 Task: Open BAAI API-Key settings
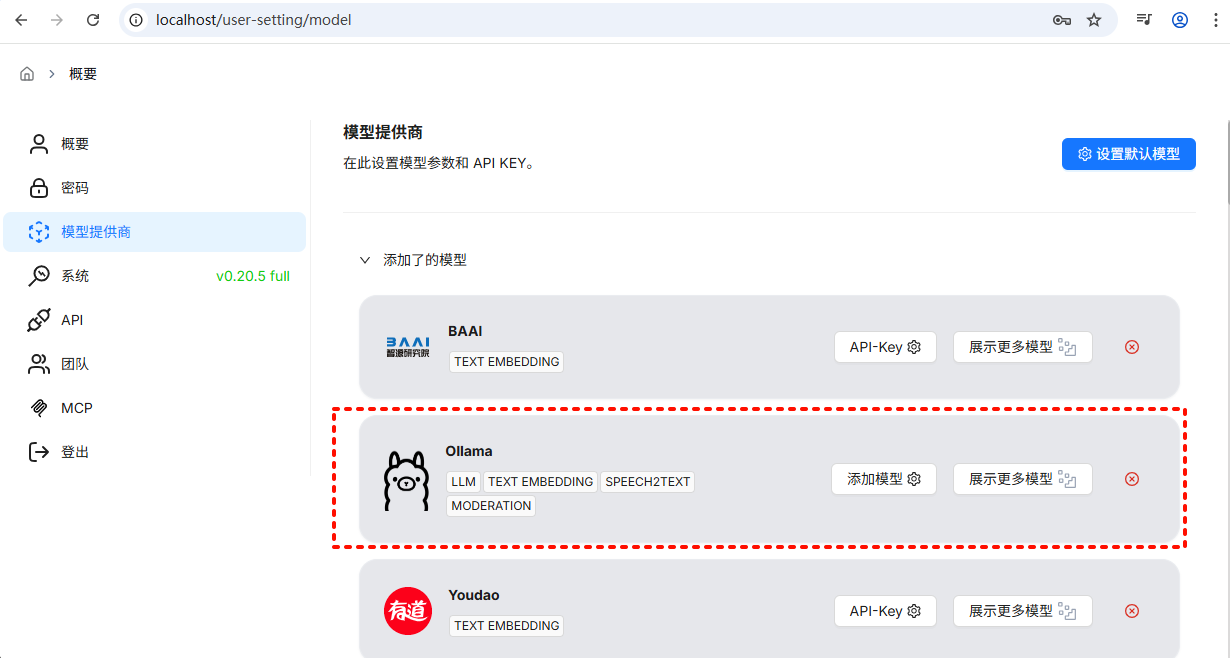pos(885,347)
